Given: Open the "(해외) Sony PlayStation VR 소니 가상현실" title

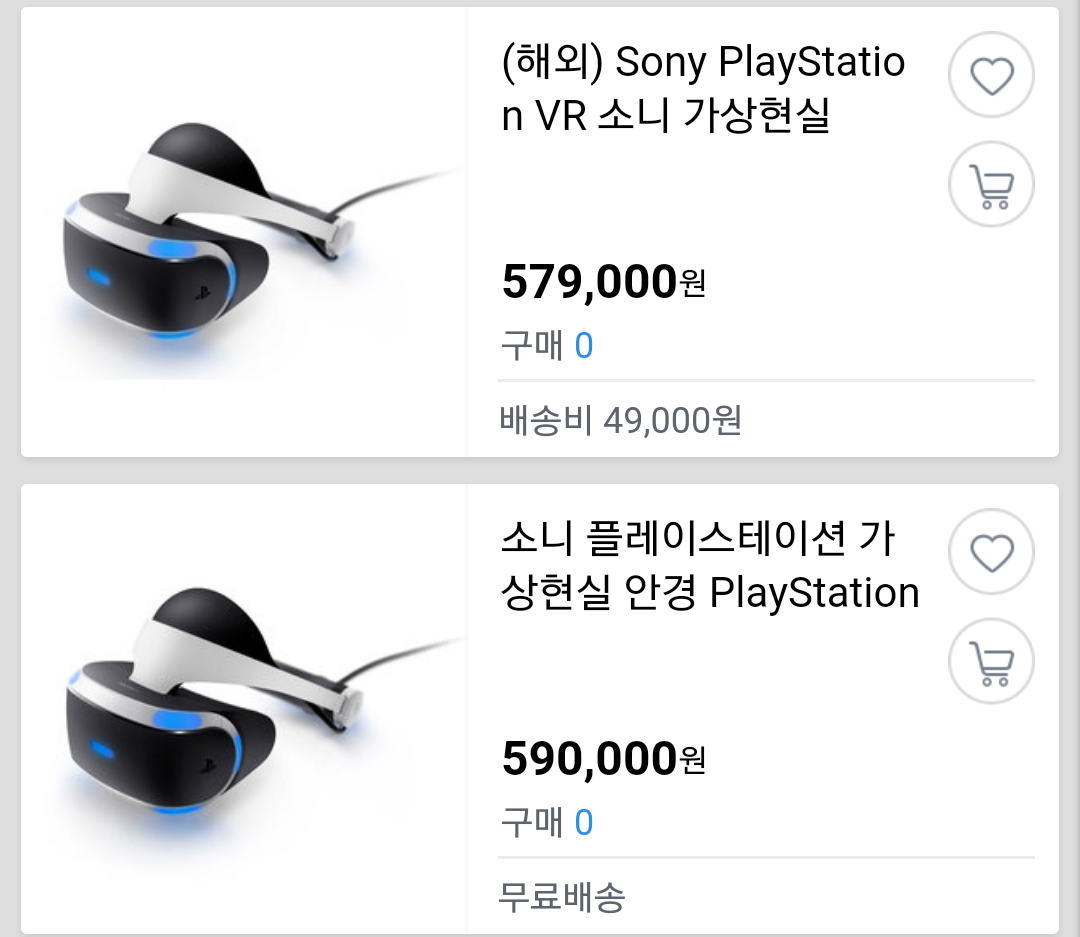Looking at the screenshot, I should point(702,90).
